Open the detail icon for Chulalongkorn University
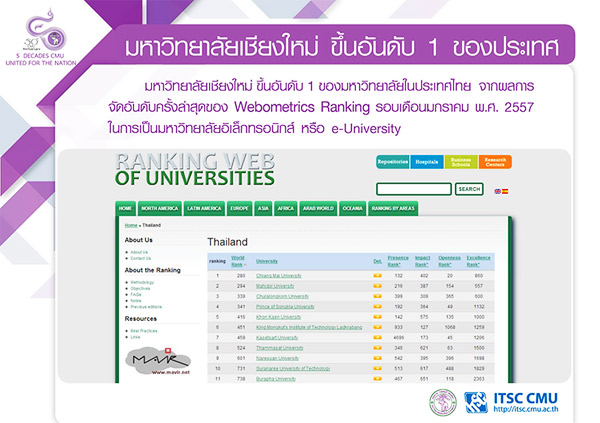Viewport: 600px width, 423px height. (x=377, y=296)
